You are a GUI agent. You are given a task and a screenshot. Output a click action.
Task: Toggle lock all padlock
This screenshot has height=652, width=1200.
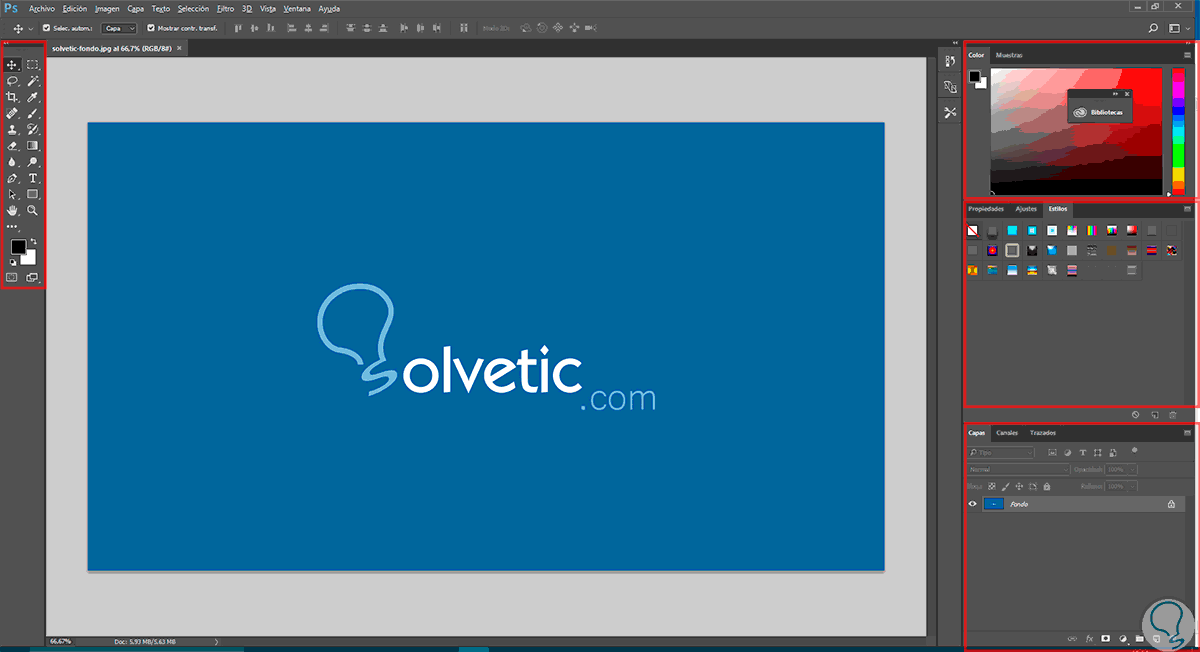(x=1046, y=486)
